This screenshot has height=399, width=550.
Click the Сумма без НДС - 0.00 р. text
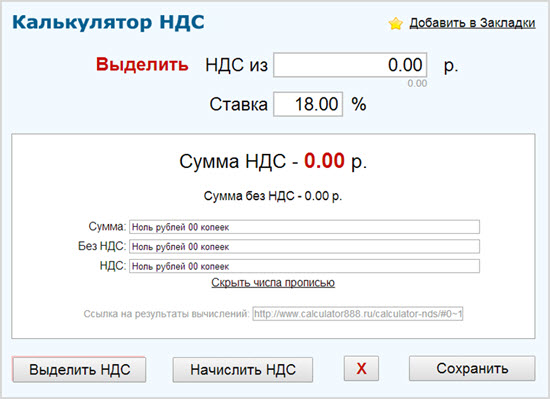pyautogui.click(x=273, y=196)
